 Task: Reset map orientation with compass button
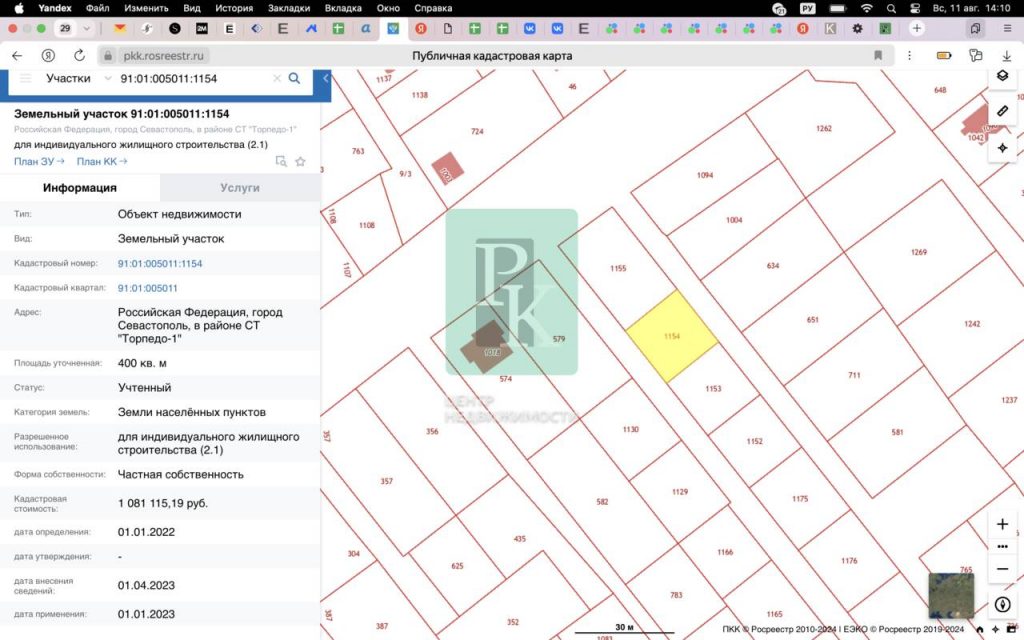pyautogui.click(x=1002, y=605)
